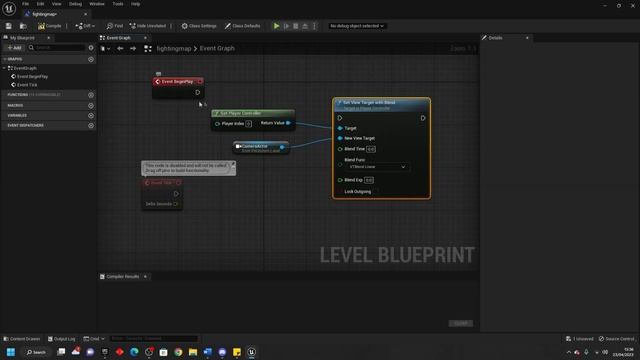This screenshot has width=640, height=360.
Task: Add a new graph with Graphs plus icon
Action: (x=91, y=59)
